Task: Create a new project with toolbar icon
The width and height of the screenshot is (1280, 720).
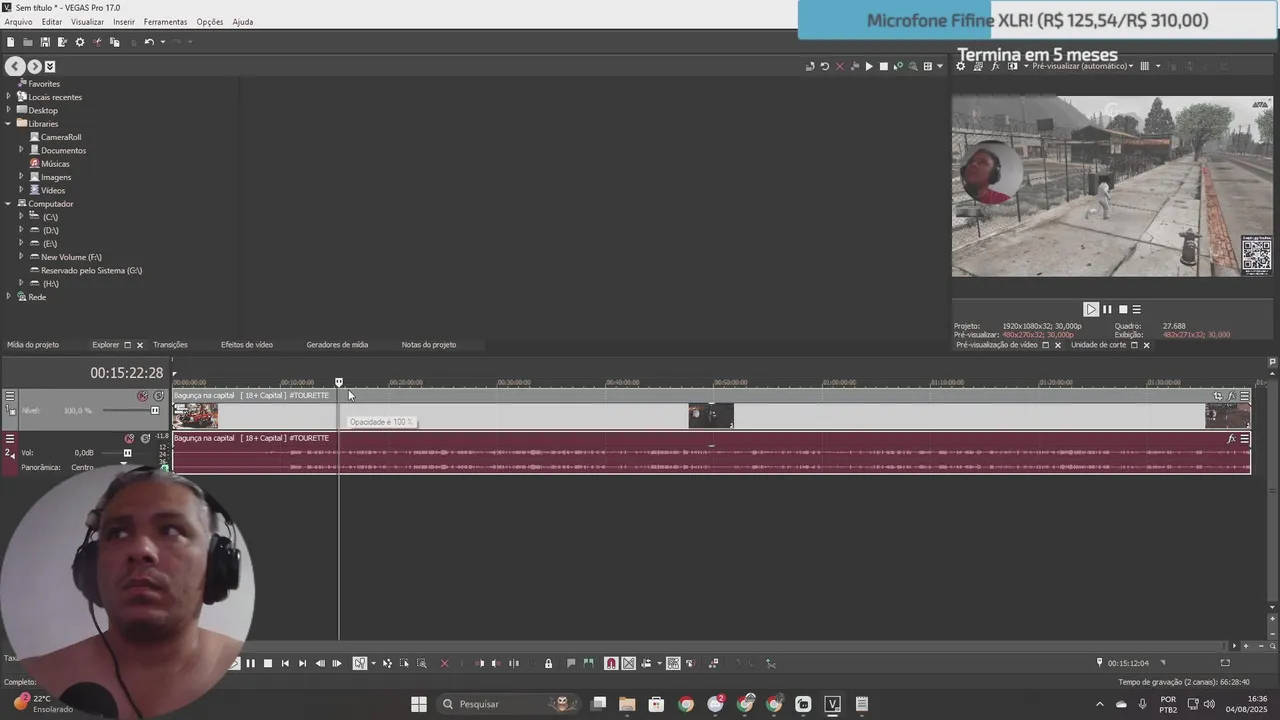Action: pyautogui.click(x=10, y=42)
